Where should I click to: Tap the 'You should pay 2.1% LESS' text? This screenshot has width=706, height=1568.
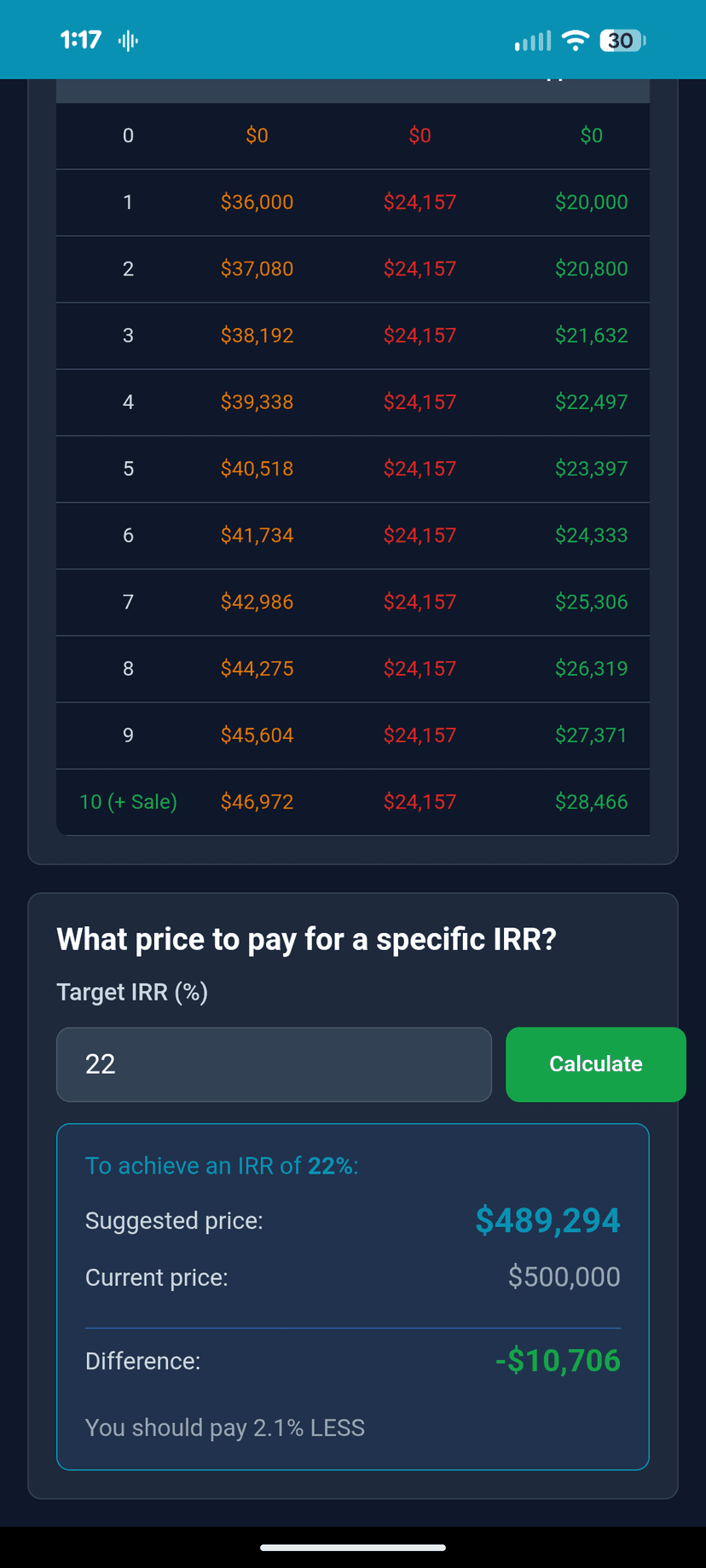(225, 1427)
